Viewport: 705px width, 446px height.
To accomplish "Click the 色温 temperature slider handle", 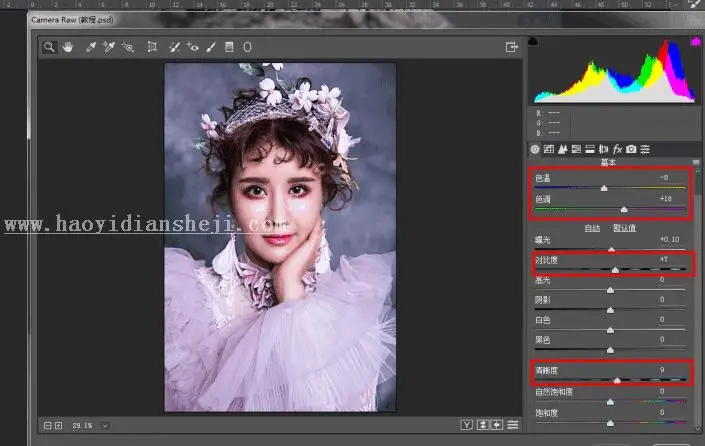I will click(x=604, y=188).
